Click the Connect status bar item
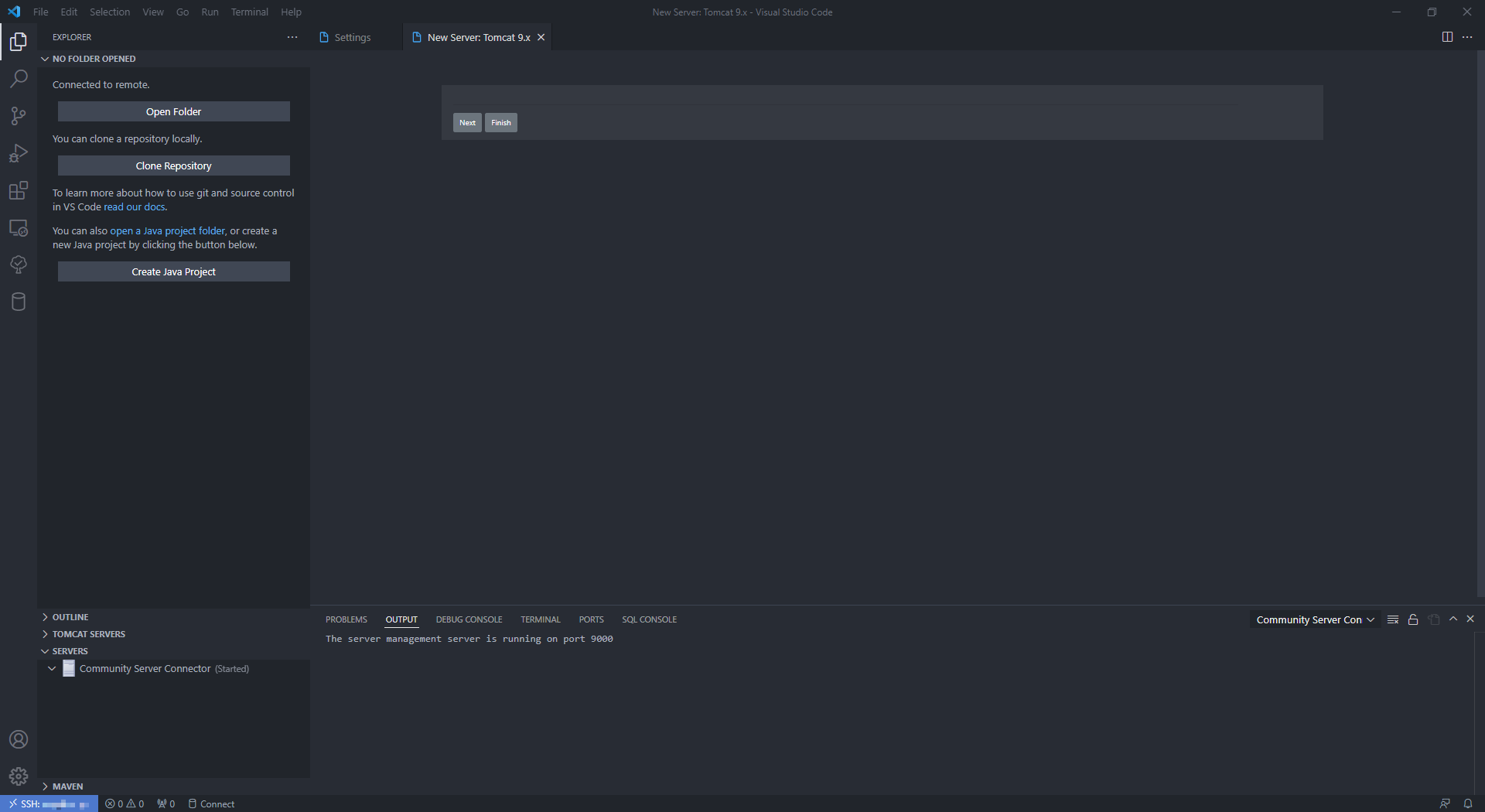Image resolution: width=1485 pixels, height=812 pixels. pos(211,803)
